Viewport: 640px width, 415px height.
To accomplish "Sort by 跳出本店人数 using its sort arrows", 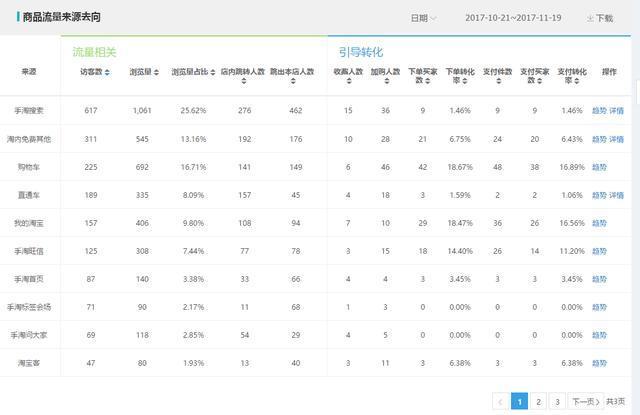I will pyautogui.click(x=293, y=81).
